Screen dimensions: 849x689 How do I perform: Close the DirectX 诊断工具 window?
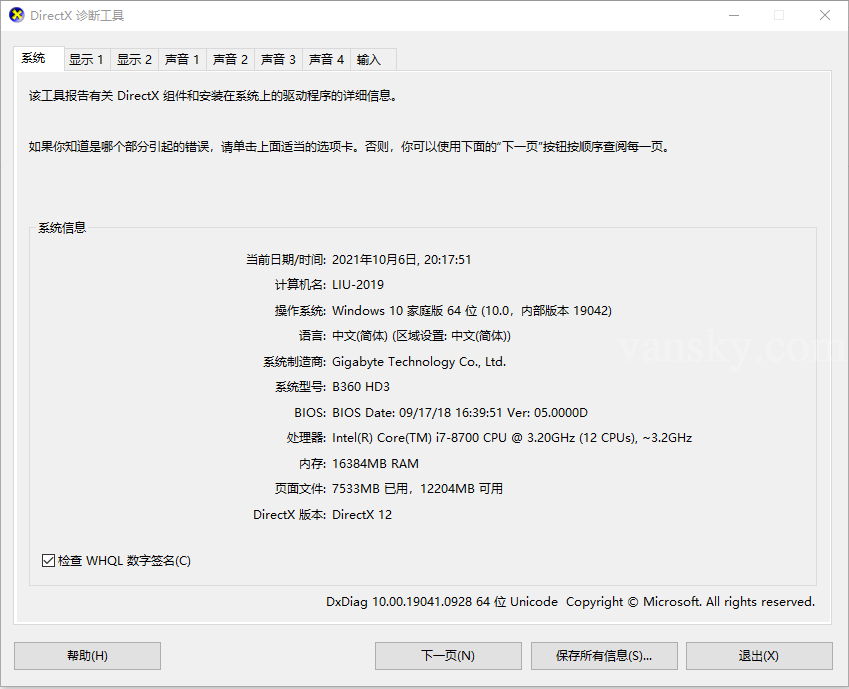pyautogui.click(x=823, y=16)
